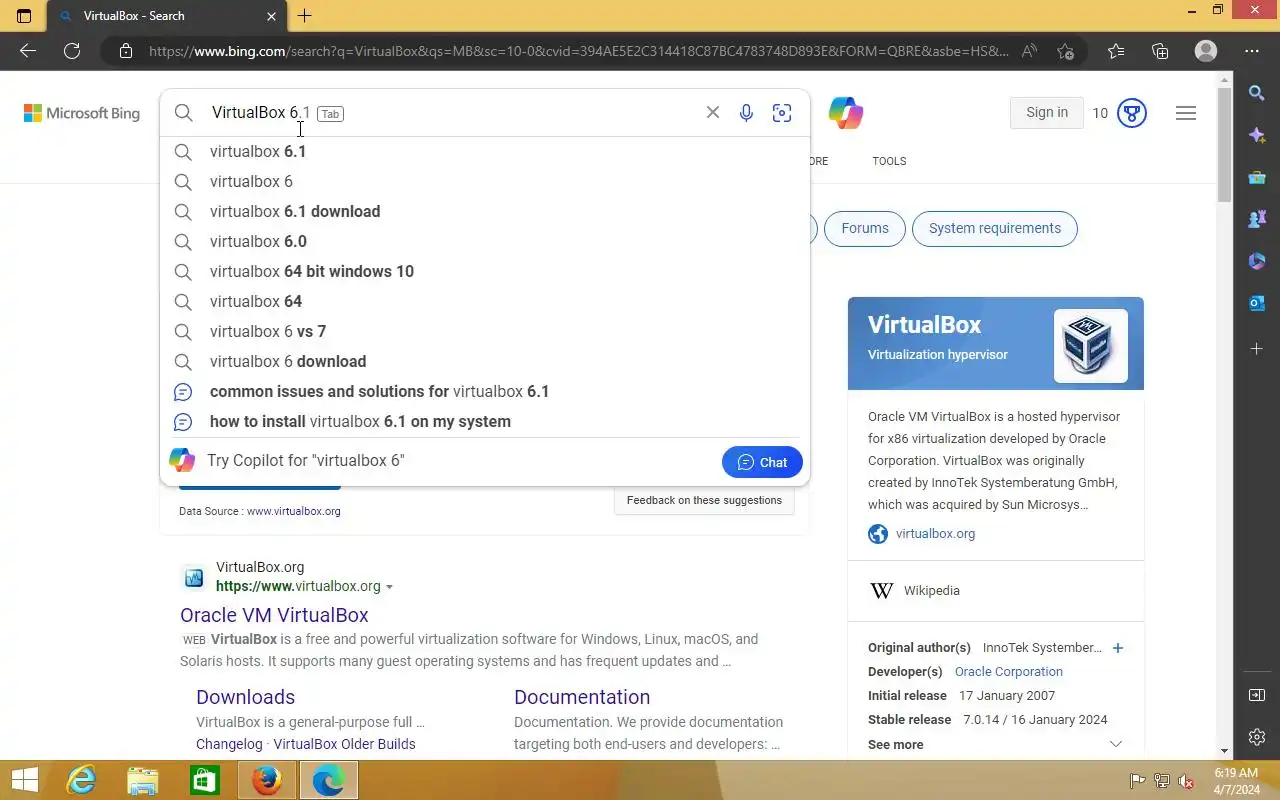The width and height of the screenshot is (1280, 800).
Task: Open VirtualBox Older Builds link
Action: click(x=344, y=744)
